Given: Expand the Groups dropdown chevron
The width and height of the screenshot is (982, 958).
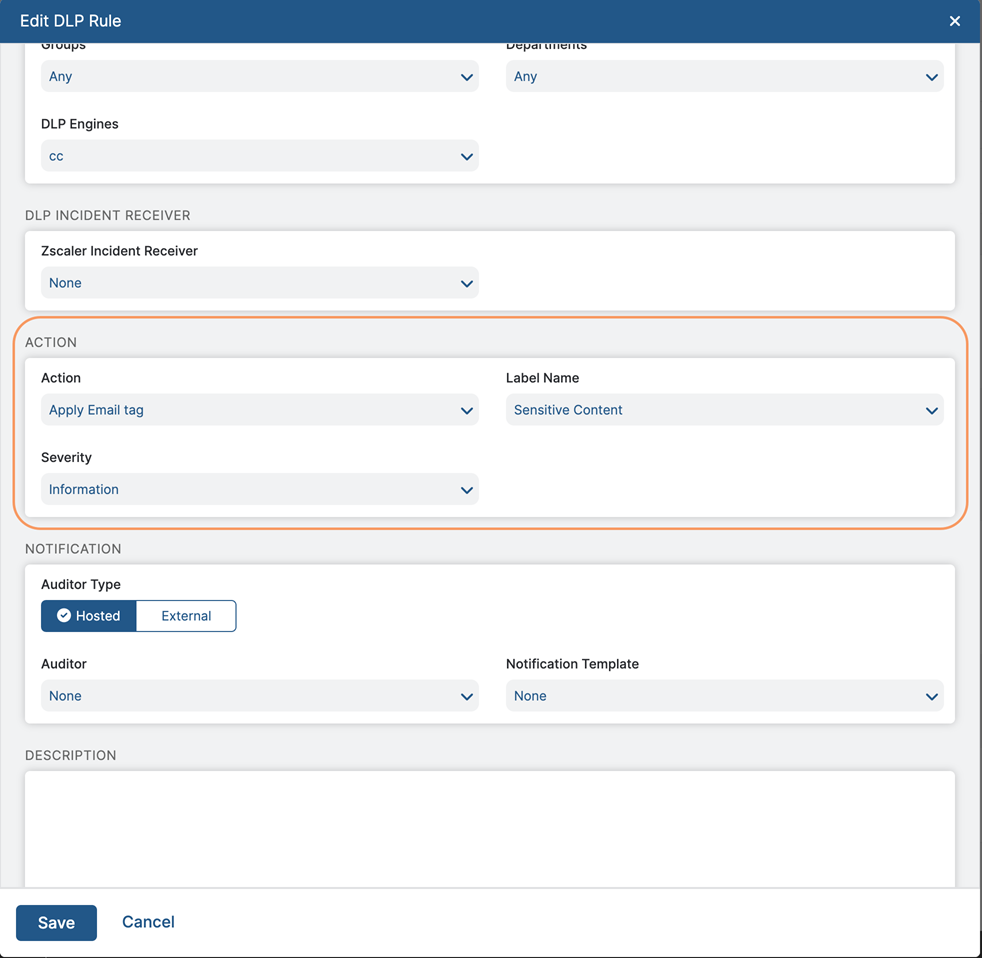Looking at the screenshot, I should coord(466,76).
